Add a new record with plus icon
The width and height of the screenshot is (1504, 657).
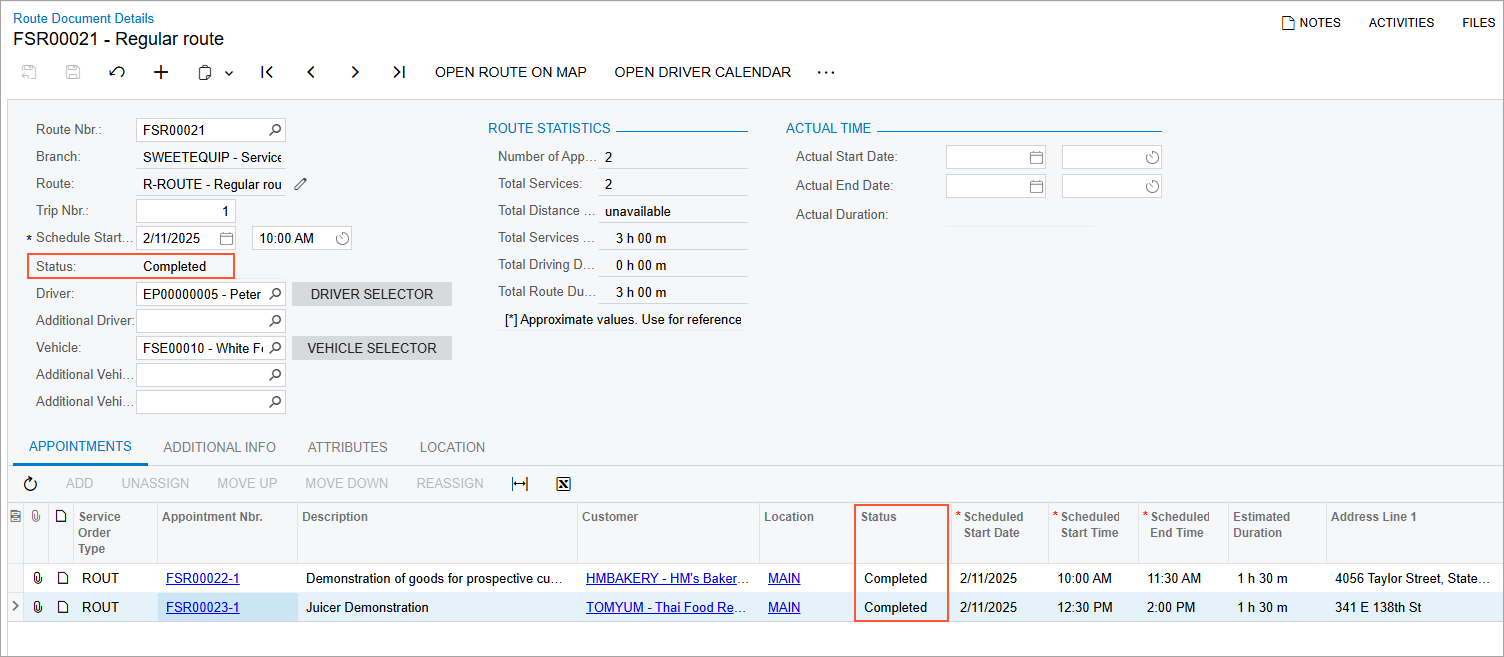click(161, 72)
